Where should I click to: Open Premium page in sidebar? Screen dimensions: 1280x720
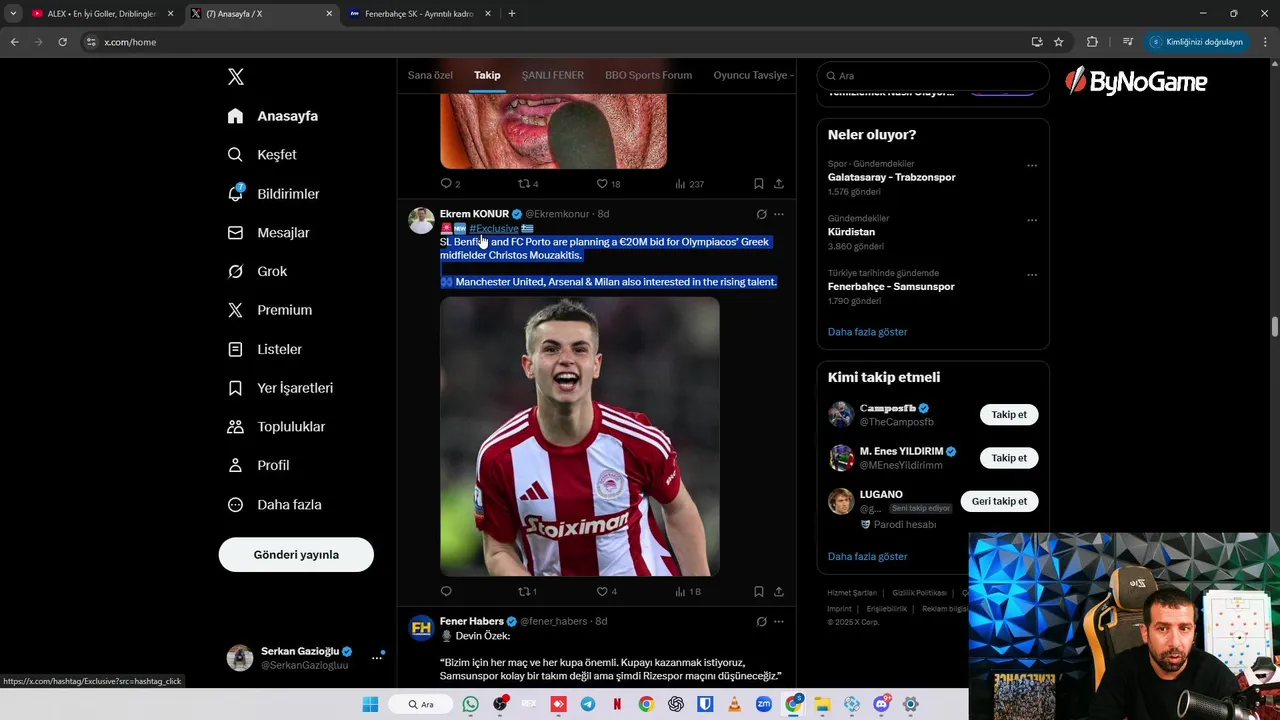click(269, 310)
